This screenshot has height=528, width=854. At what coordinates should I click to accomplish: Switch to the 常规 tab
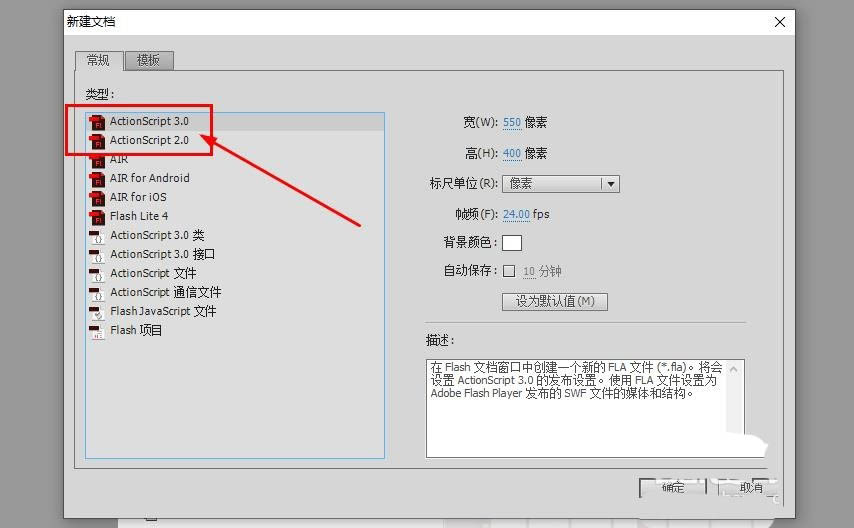(98, 60)
